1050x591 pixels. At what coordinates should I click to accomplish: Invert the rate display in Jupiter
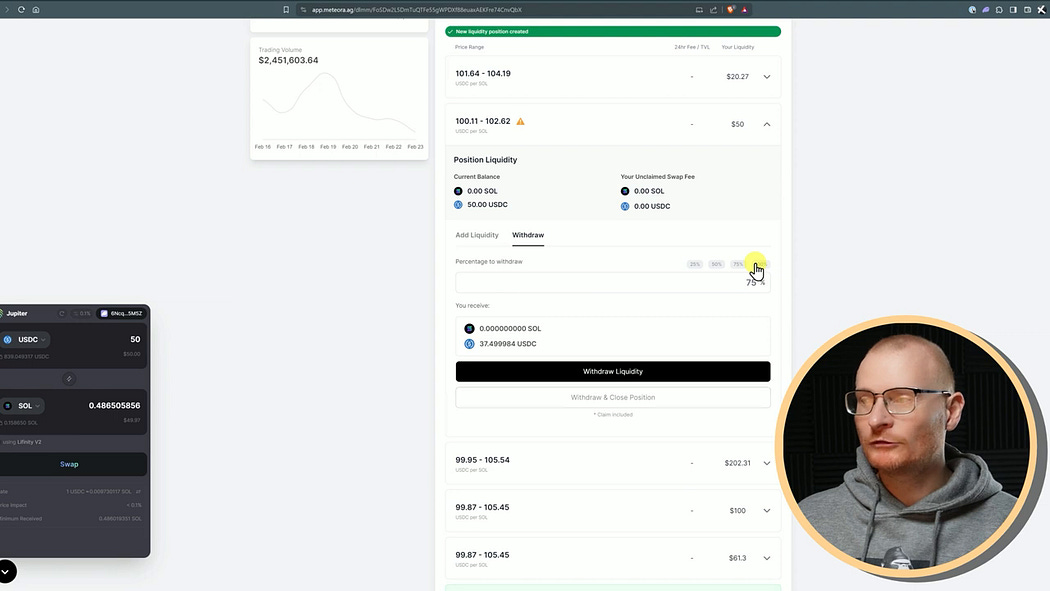[139, 491]
